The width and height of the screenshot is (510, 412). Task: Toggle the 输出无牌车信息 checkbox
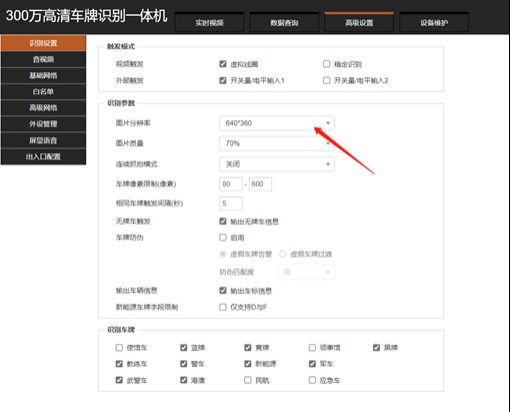223,221
